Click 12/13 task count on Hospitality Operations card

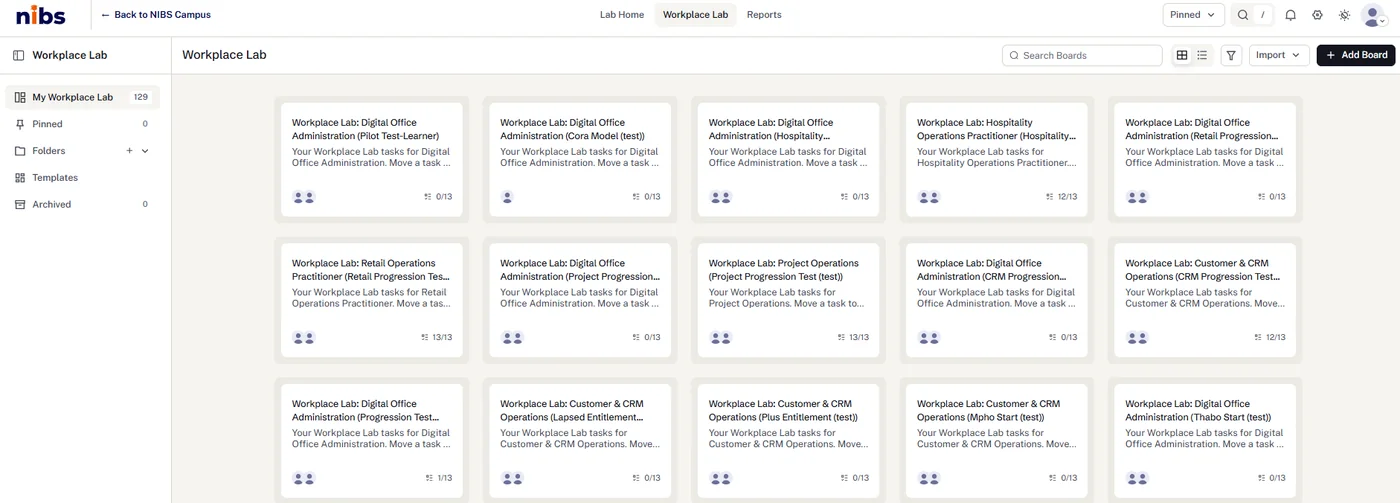point(1061,197)
